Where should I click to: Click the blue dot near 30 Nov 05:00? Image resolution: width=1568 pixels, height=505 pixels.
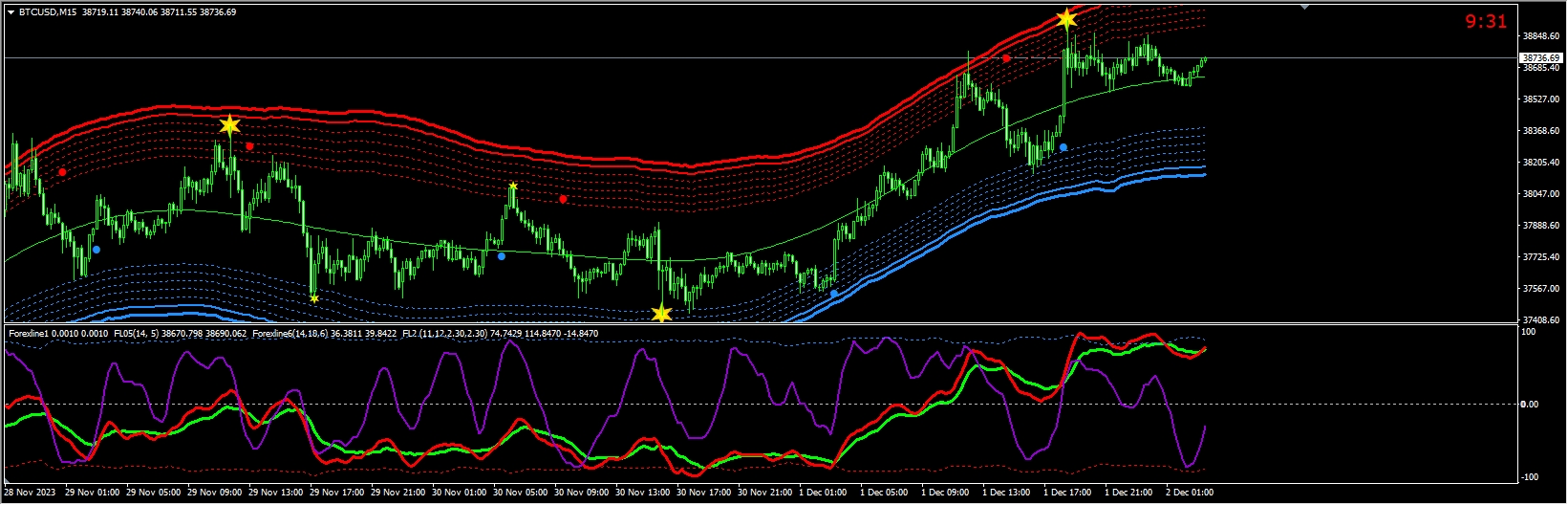[502, 256]
